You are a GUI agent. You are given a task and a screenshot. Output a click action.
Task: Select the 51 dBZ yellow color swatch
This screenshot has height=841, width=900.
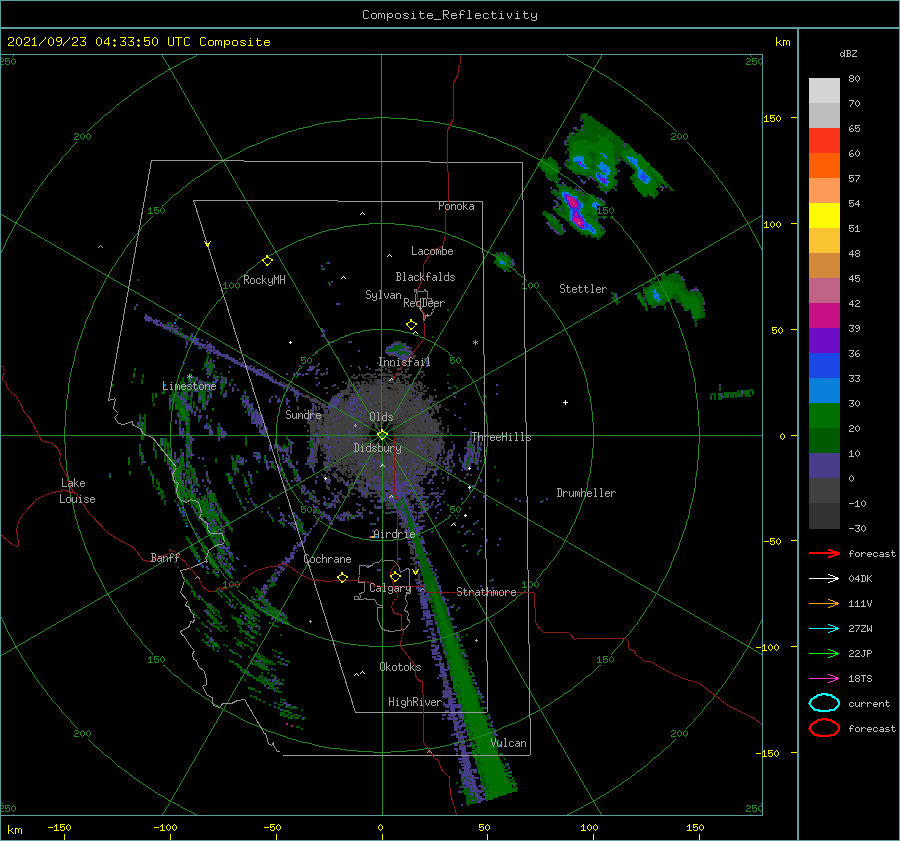coord(824,216)
